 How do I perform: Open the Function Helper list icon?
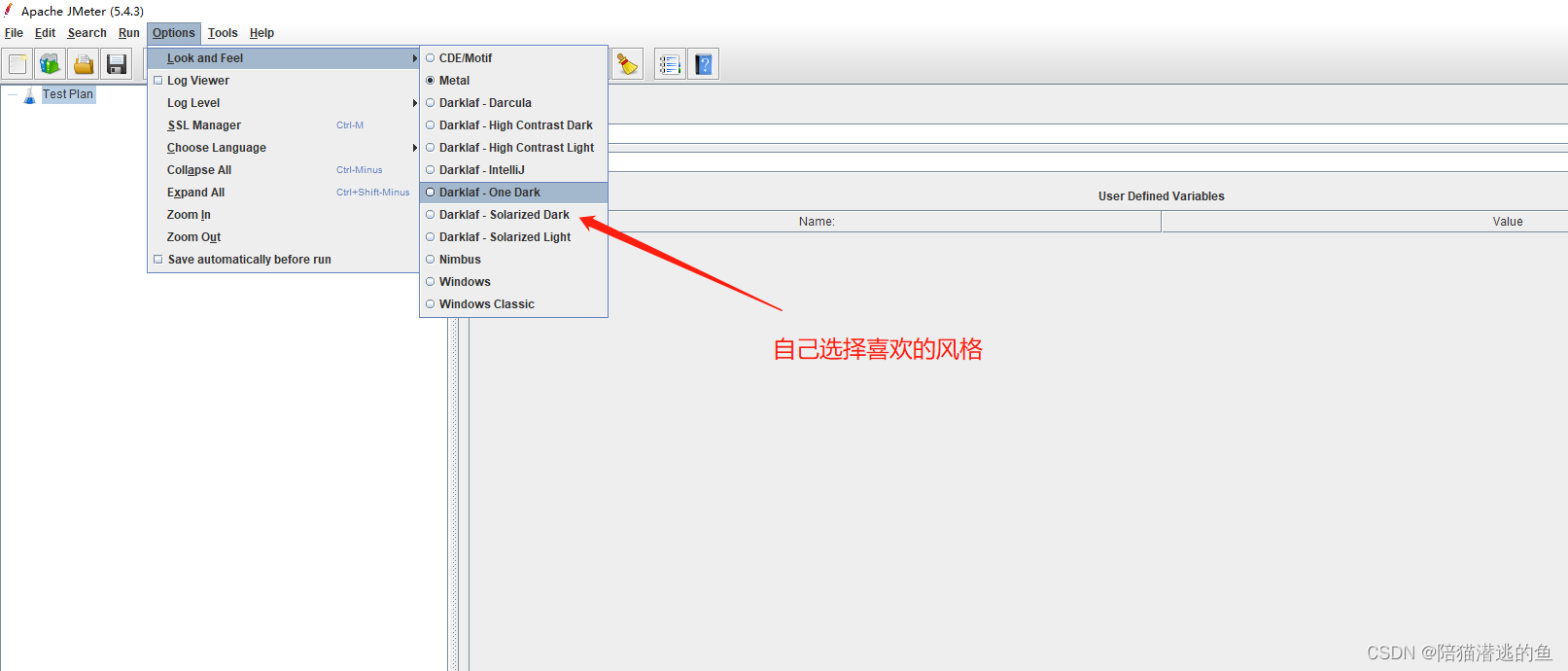(670, 64)
